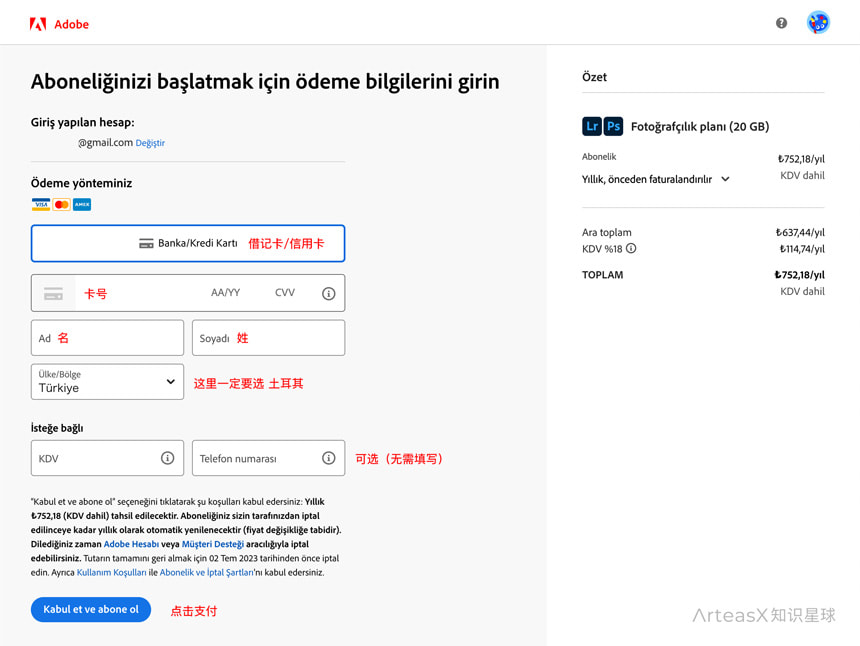Focus the KDV tax number field
Screen dimensions: 860x646
[108, 458]
